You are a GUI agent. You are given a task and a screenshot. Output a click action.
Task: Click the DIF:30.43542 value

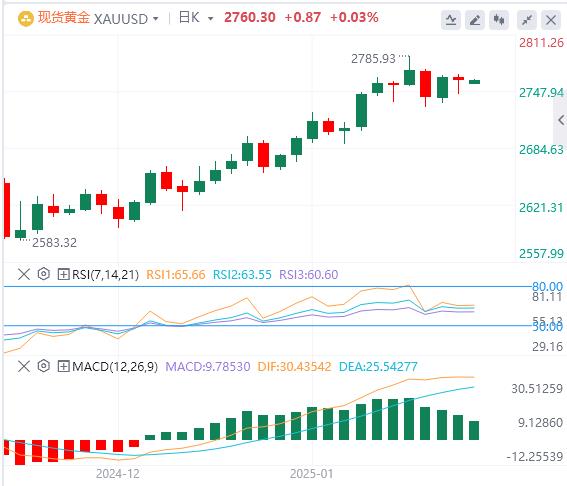coord(294,367)
